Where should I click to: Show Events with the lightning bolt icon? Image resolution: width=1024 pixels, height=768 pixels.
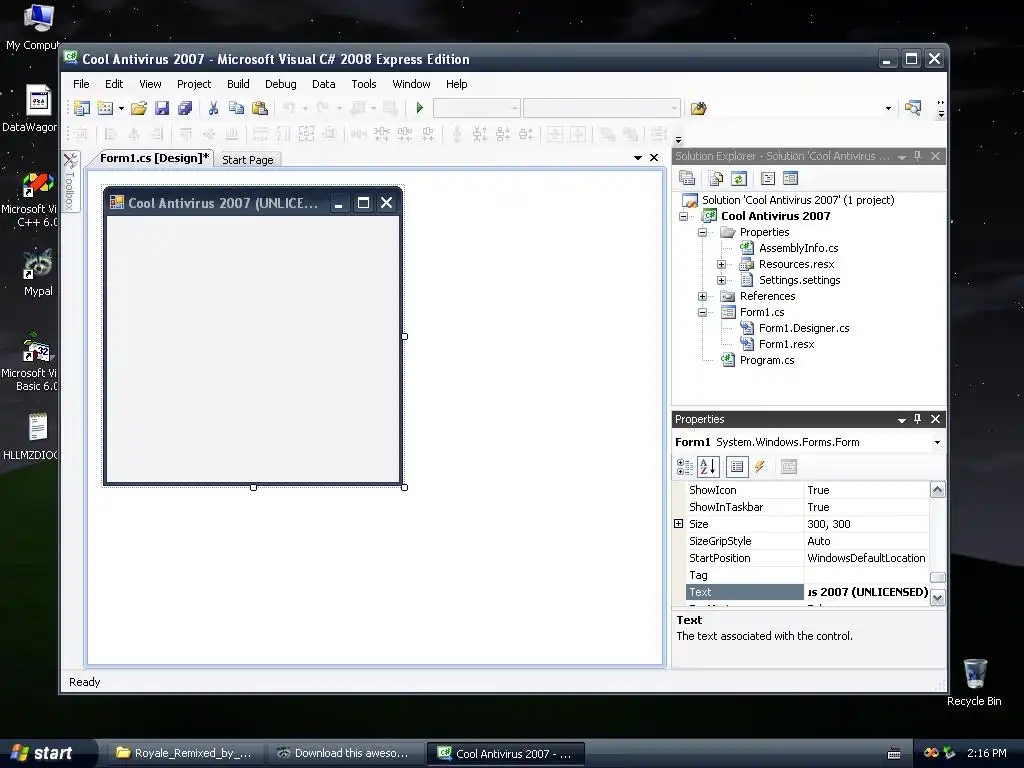tap(760, 467)
